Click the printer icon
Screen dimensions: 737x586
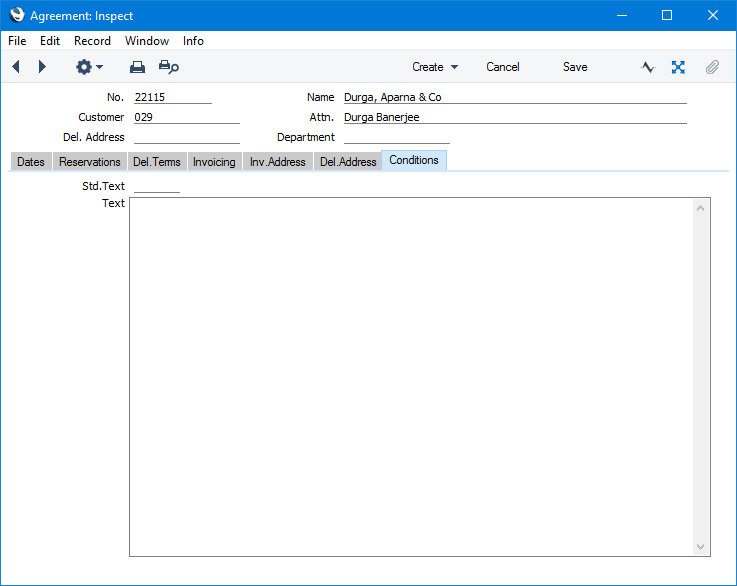point(137,67)
